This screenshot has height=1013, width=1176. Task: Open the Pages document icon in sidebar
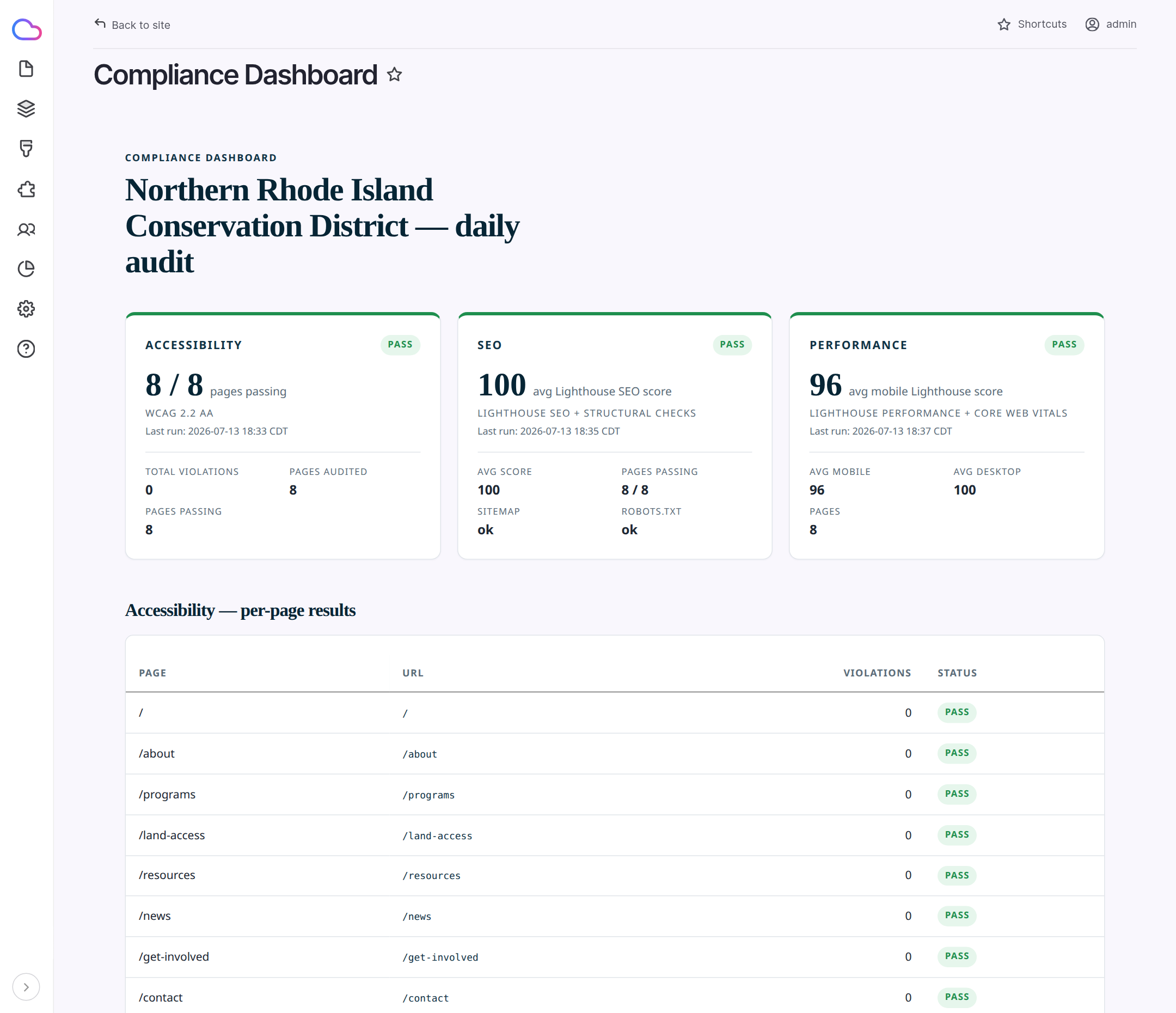pos(26,69)
